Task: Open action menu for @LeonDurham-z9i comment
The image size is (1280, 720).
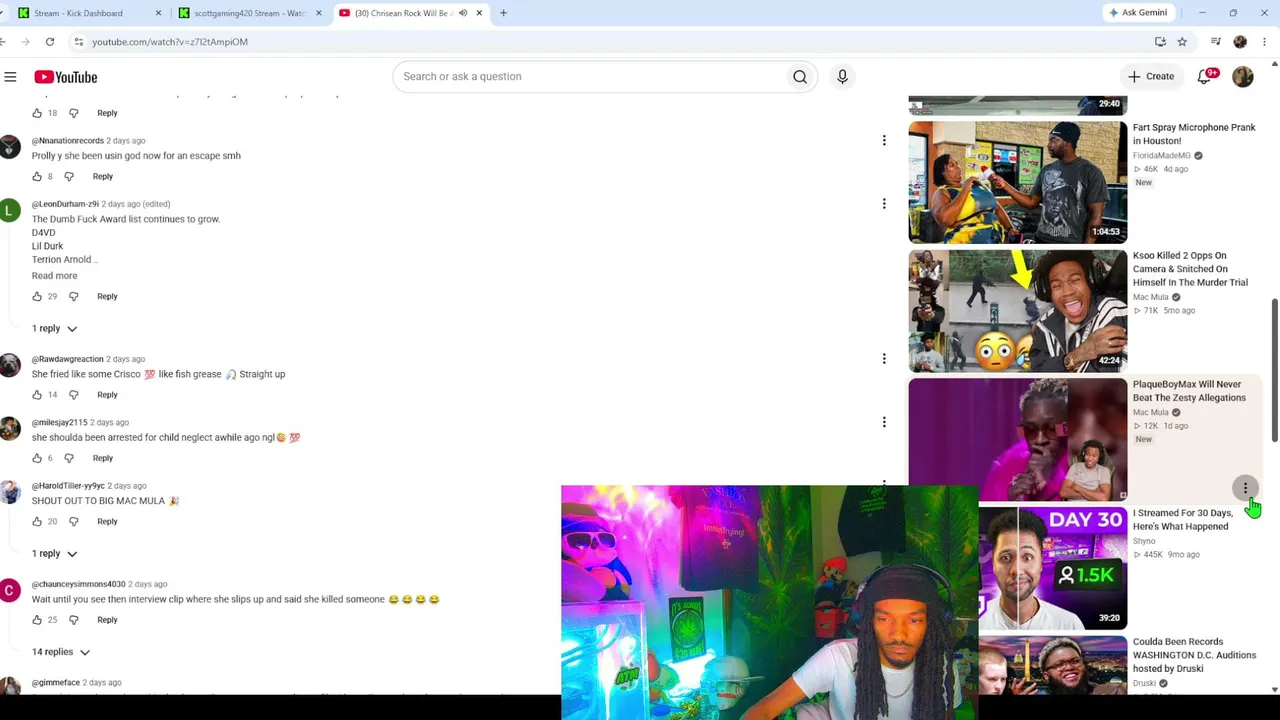Action: 884,204
